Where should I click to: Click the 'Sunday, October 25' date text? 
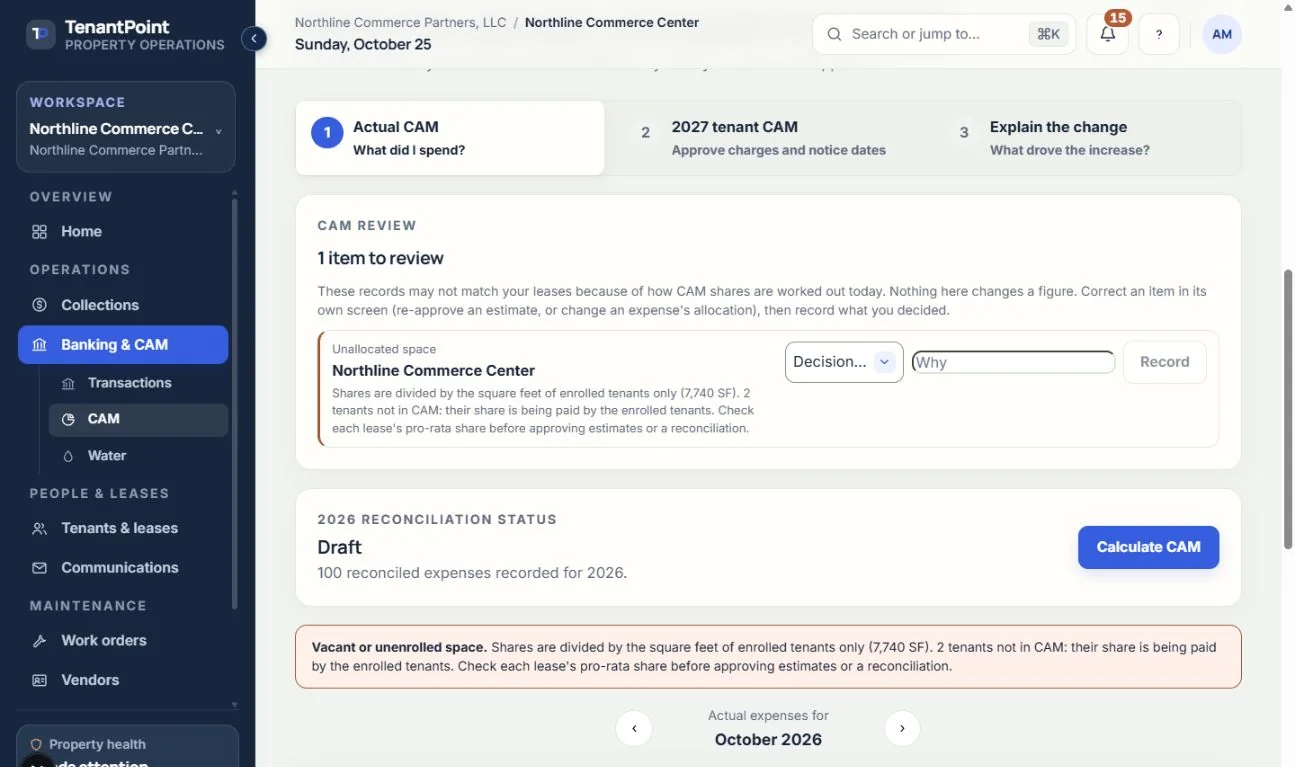[361, 44]
